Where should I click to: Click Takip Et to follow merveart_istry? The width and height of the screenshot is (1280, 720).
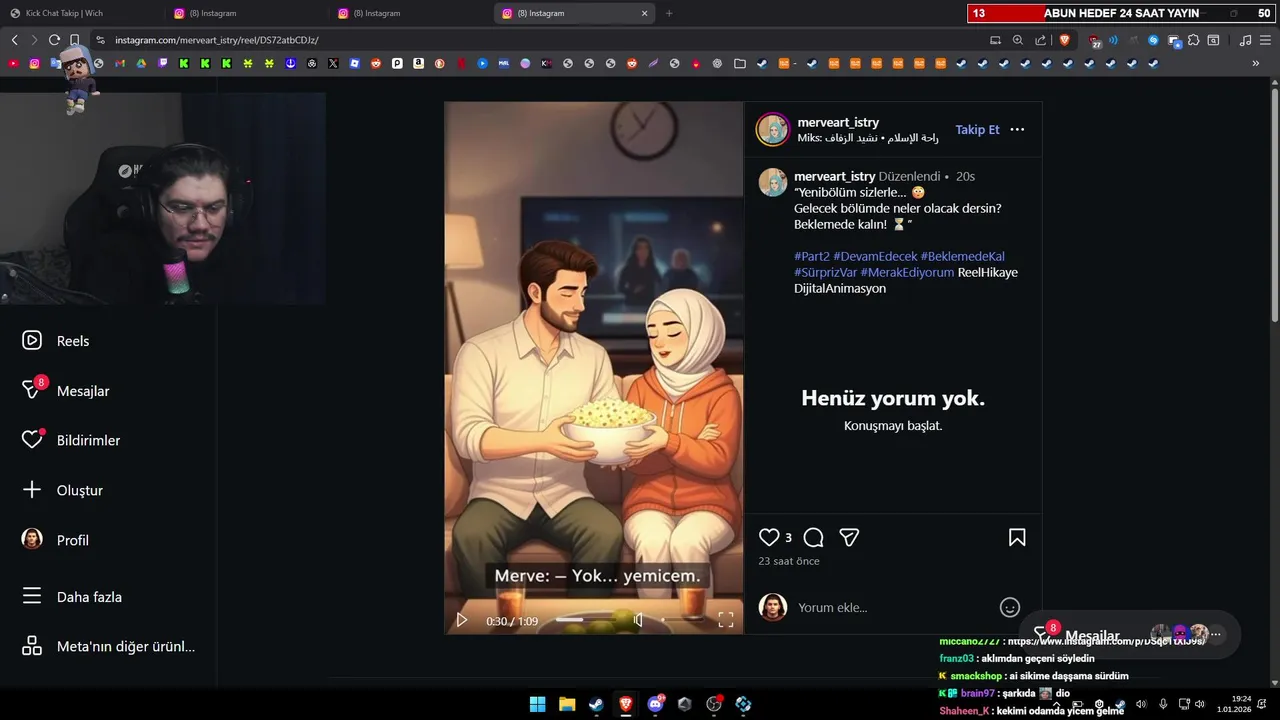click(977, 130)
